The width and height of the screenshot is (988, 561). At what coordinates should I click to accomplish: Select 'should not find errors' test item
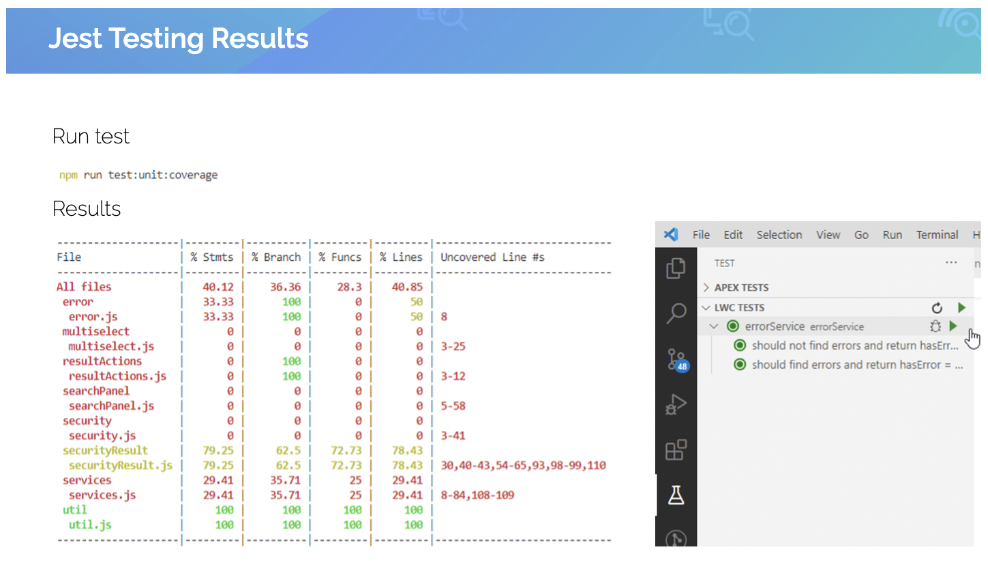click(x=846, y=345)
